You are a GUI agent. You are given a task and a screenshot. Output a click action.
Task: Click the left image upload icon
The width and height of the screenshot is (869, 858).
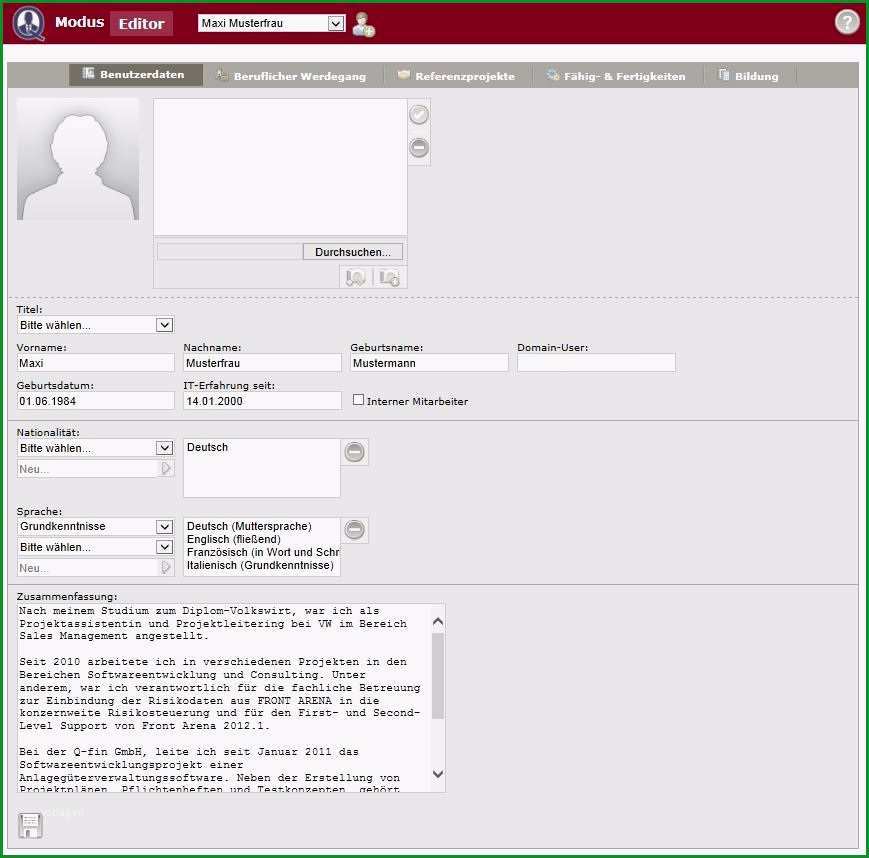pyautogui.click(x=355, y=277)
